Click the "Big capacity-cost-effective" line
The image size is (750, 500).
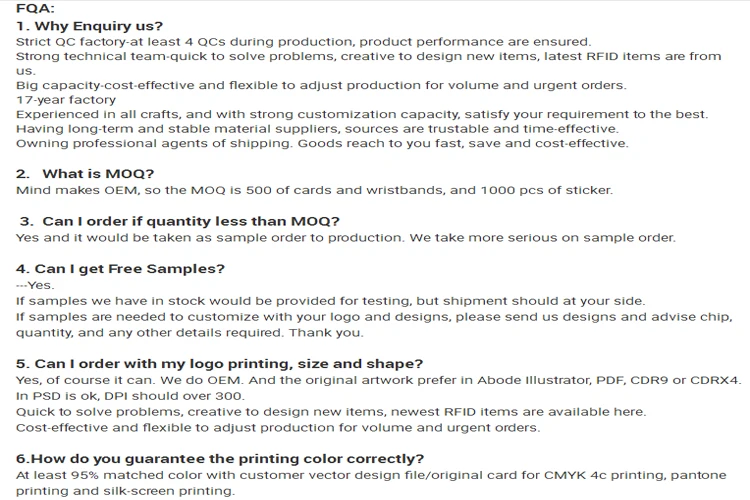coord(321,85)
